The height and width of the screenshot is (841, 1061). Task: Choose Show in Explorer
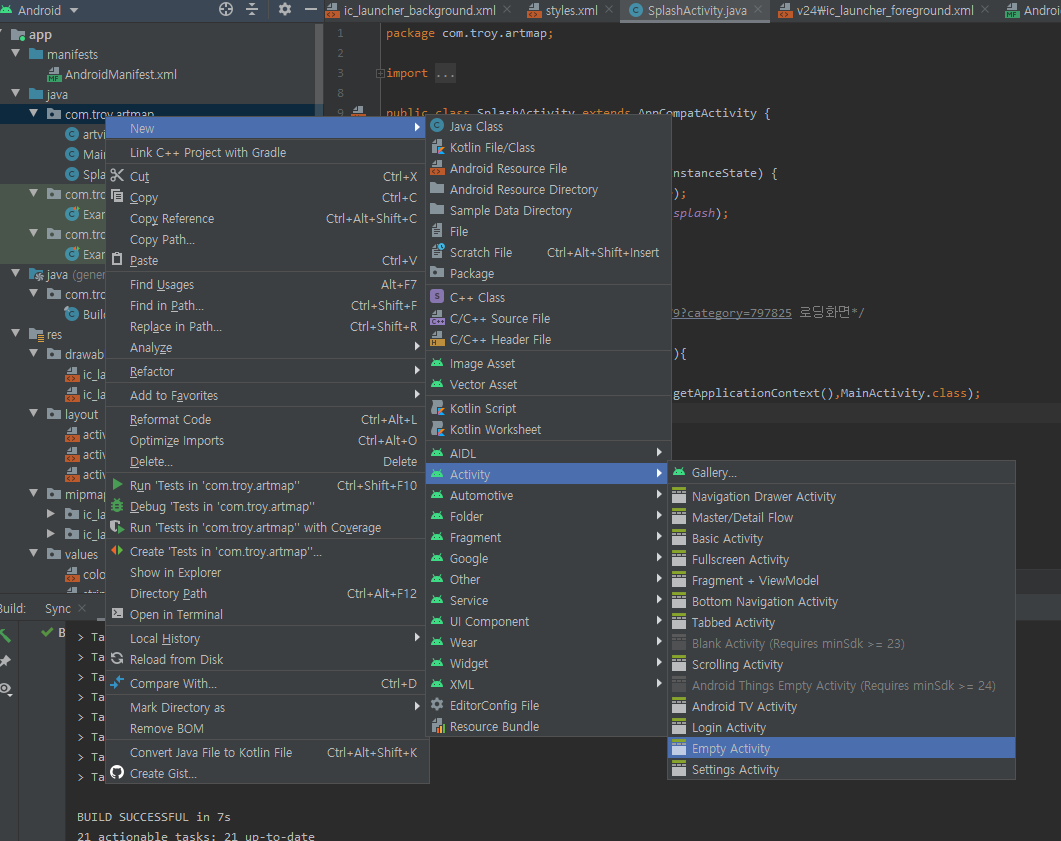pyautogui.click(x=267, y=572)
